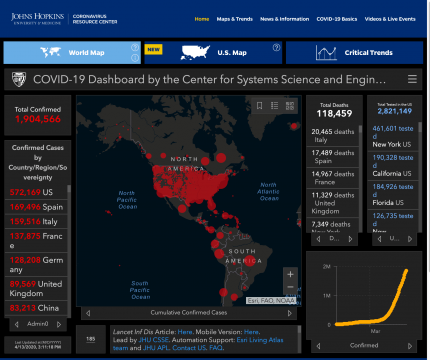Click the Total Confirmed 1,904,566 figure
Image resolution: width=430 pixels, height=360 pixels.
38,119
